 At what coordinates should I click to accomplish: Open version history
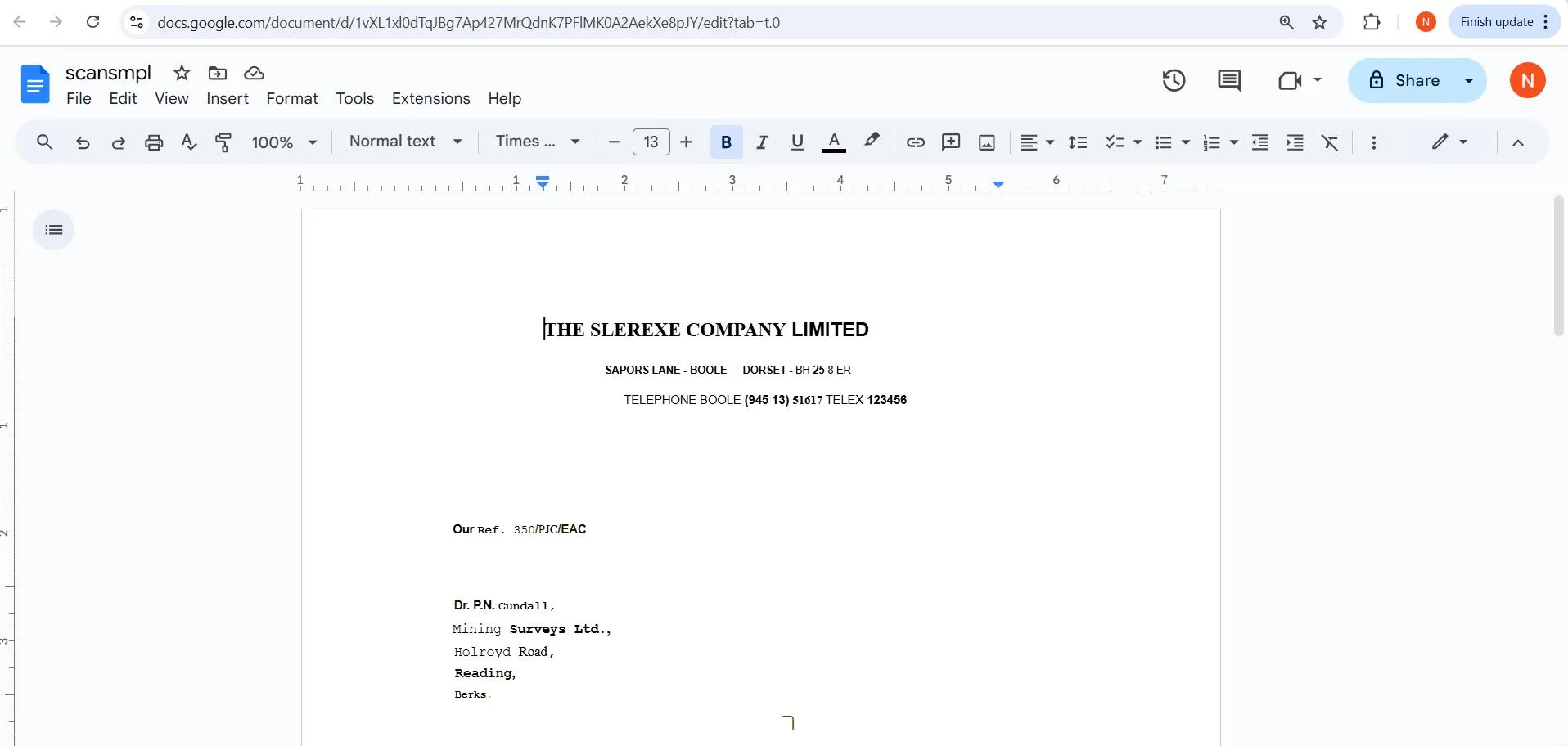coord(1173,80)
